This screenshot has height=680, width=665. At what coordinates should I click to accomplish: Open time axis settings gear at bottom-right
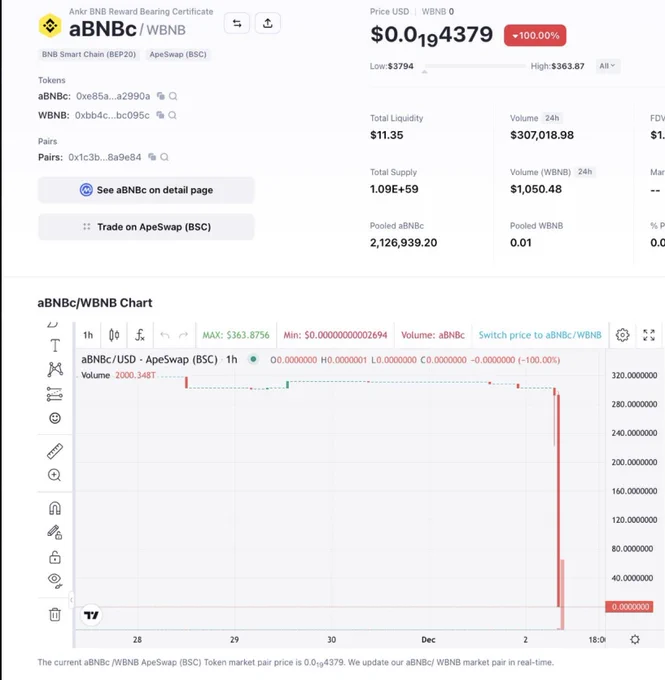635,639
